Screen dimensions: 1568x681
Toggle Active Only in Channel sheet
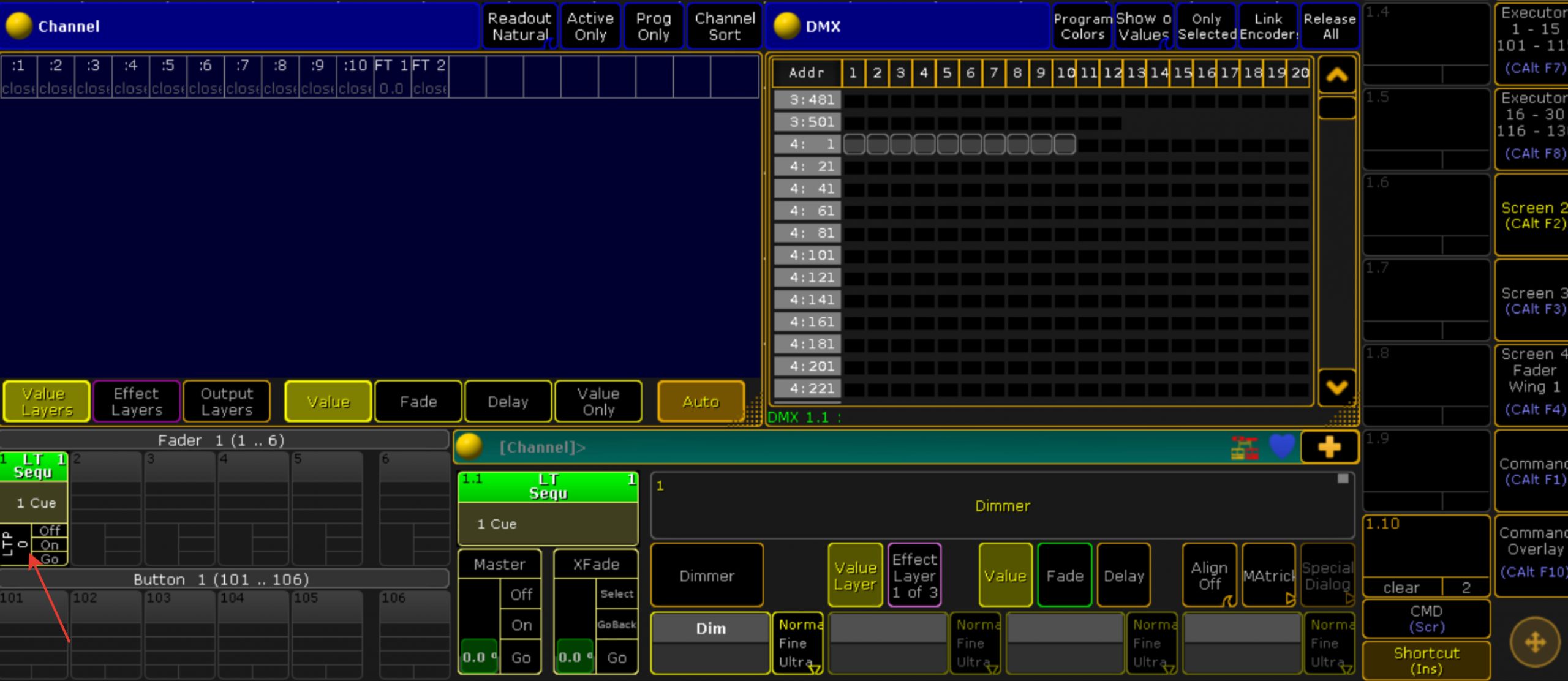(x=590, y=26)
